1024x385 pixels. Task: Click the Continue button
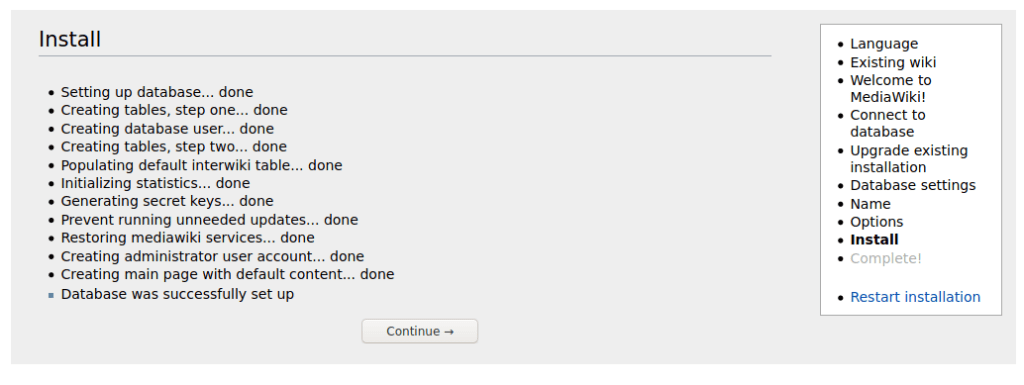[420, 331]
